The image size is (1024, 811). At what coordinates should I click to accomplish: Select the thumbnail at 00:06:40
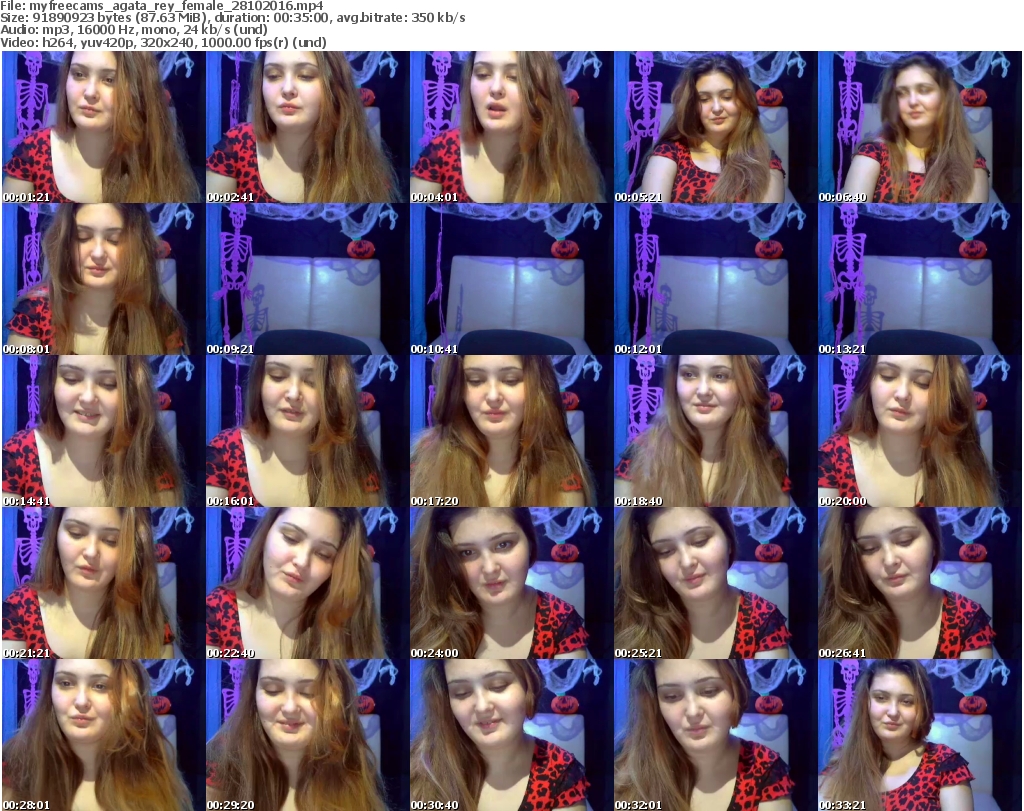(918, 127)
